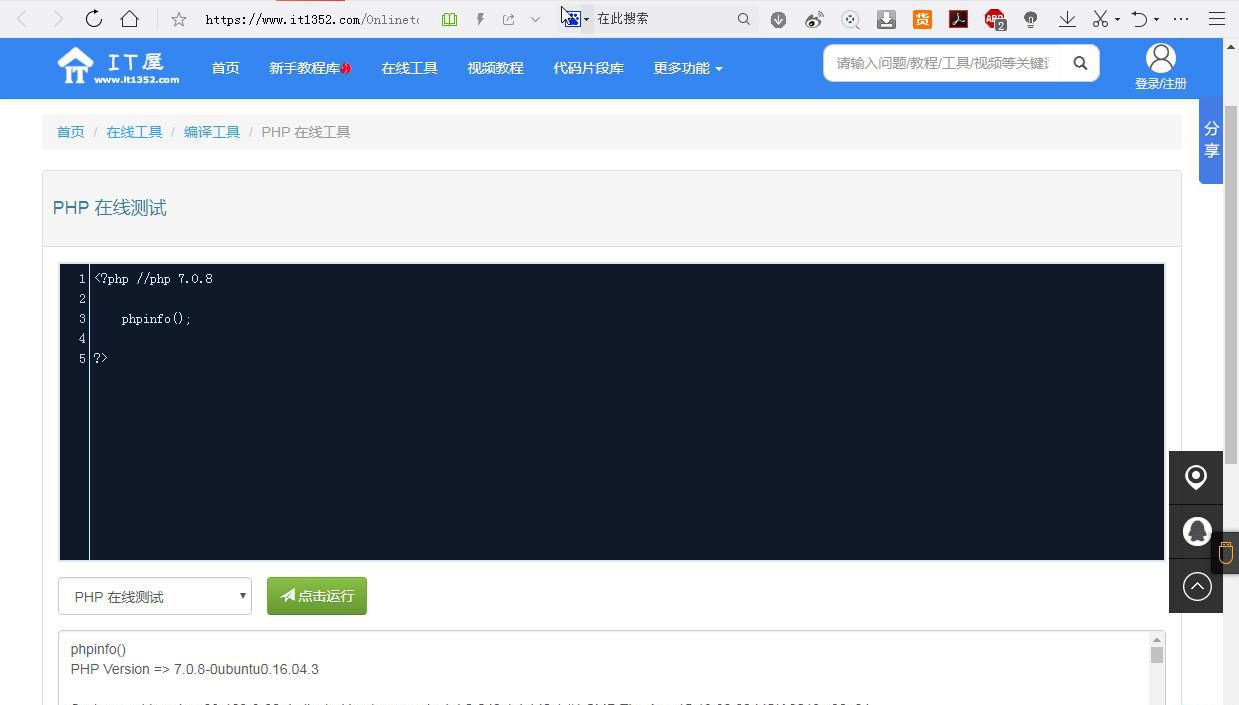Expand the 更多功能 navigation dropdown
The height and width of the screenshot is (705, 1239).
(x=687, y=68)
